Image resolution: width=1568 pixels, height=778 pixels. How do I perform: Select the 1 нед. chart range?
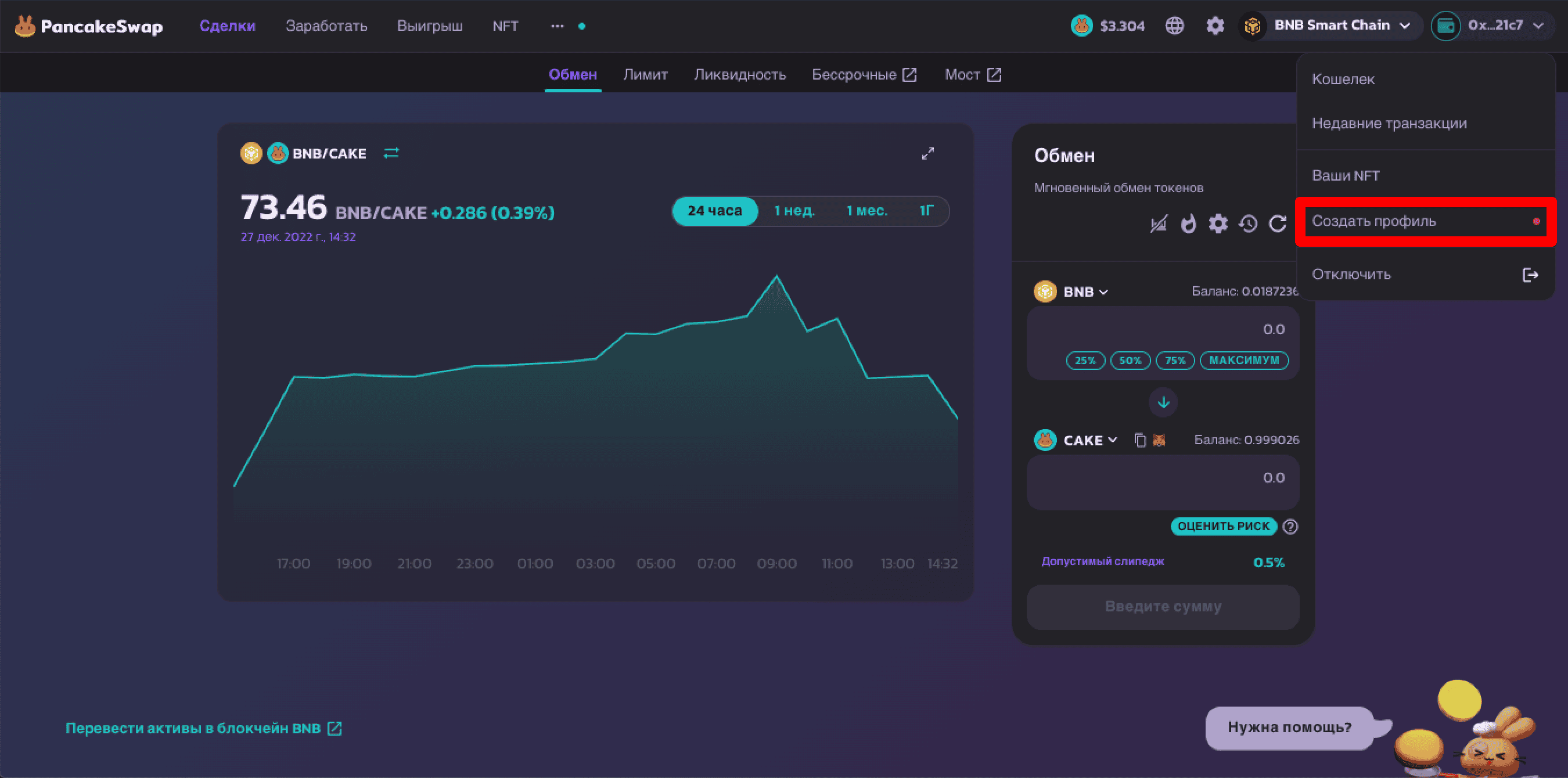pos(794,211)
